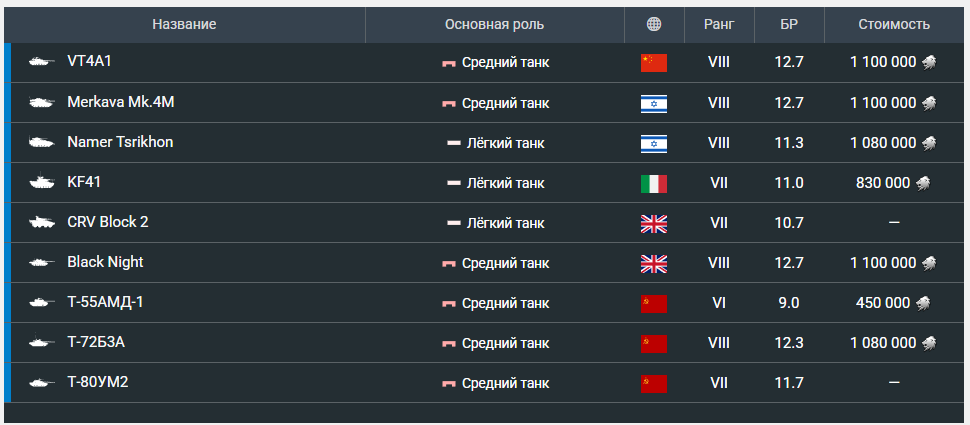Sort by the Основная роль column header

pos(494,24)
